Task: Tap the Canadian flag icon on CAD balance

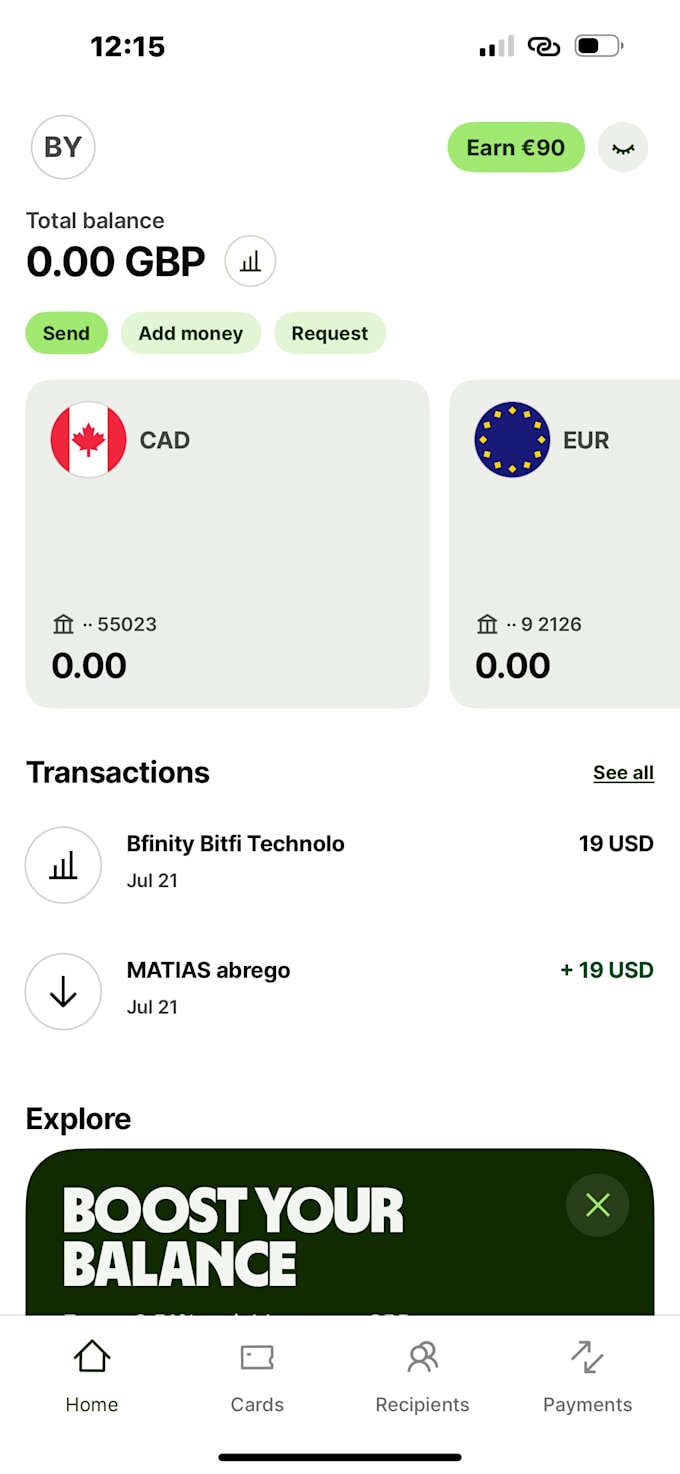Action: point(88,440)
